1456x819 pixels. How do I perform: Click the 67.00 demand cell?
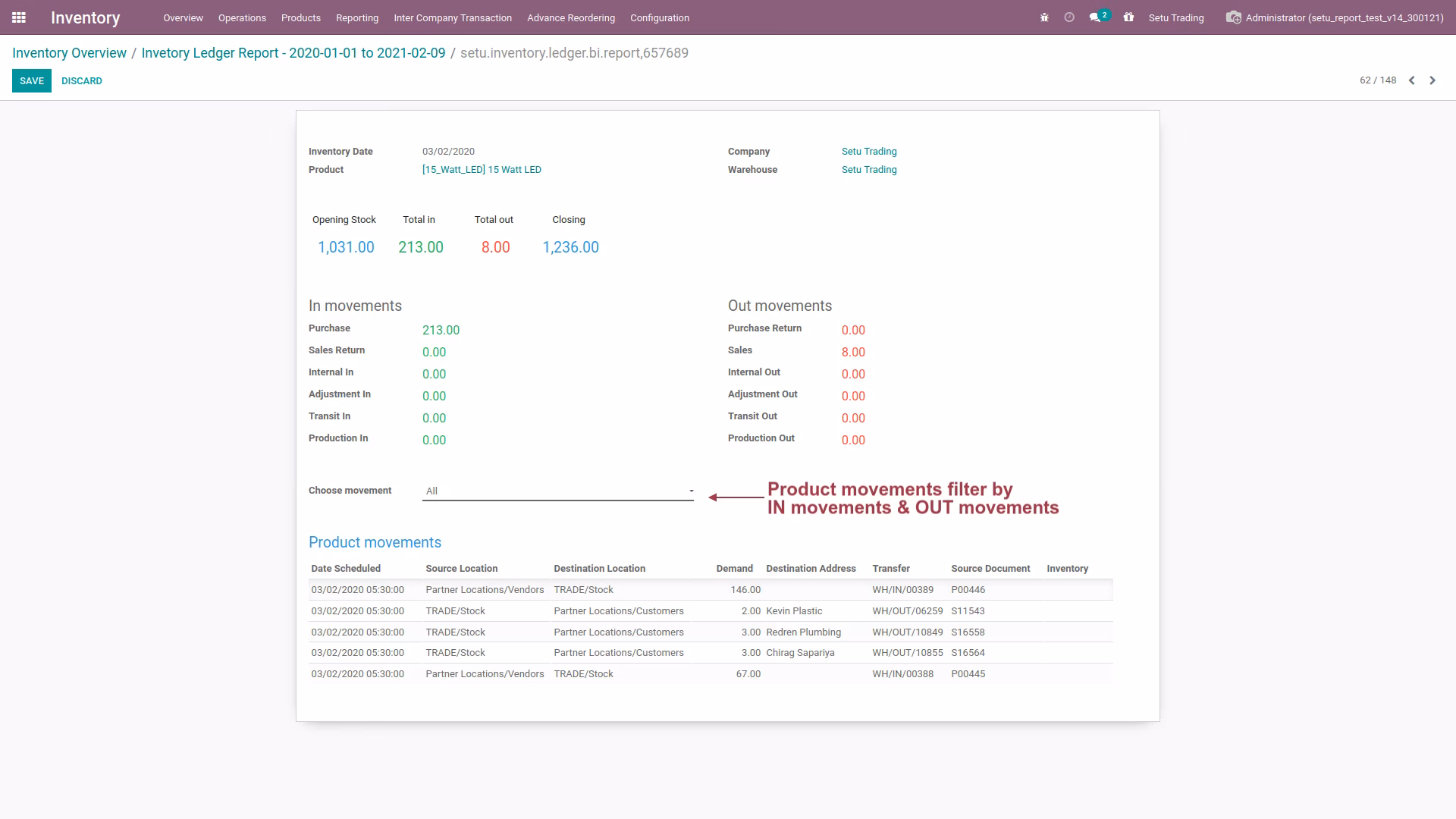tap(748, 674)
